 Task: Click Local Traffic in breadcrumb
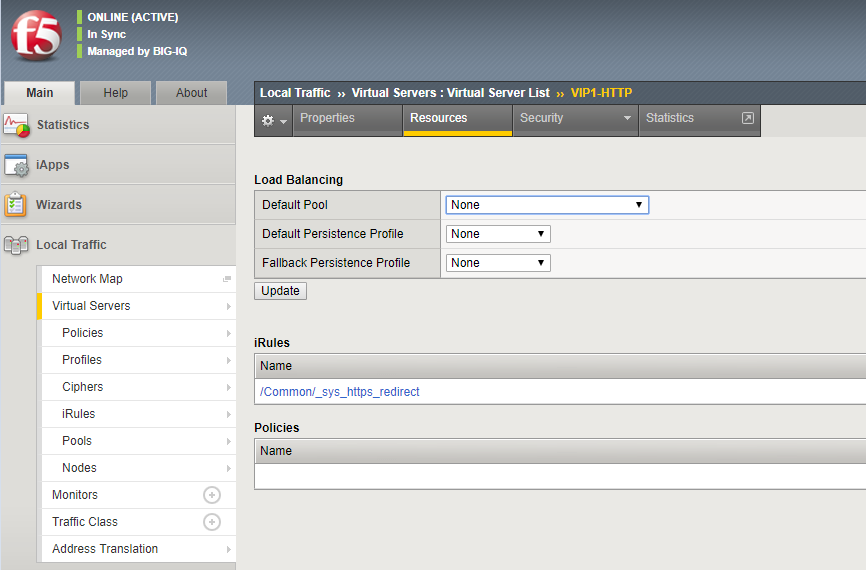click(x=295, y=93)
